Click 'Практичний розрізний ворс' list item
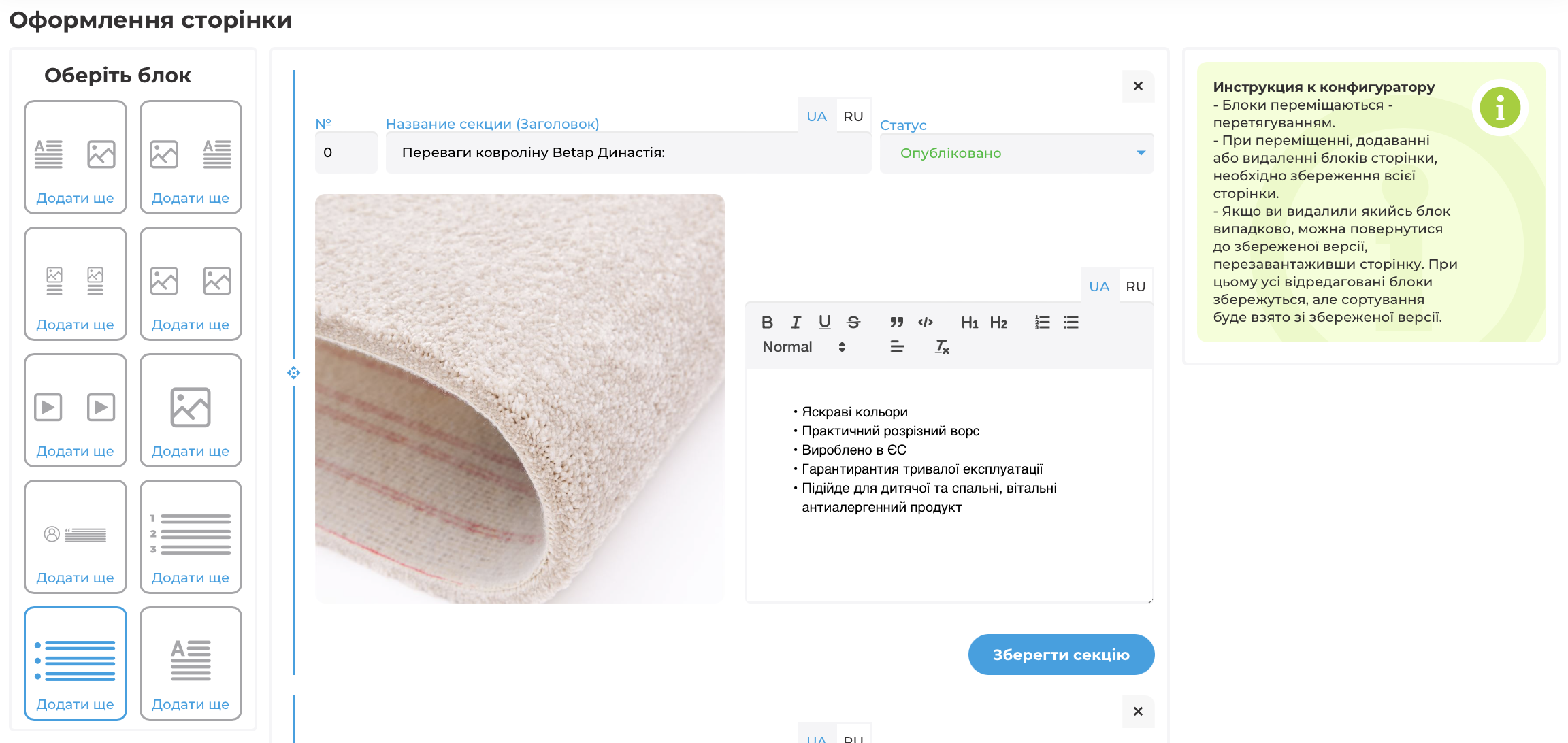Image resolution: width=1568 pixels, height=743 pixels. [890, 431]
